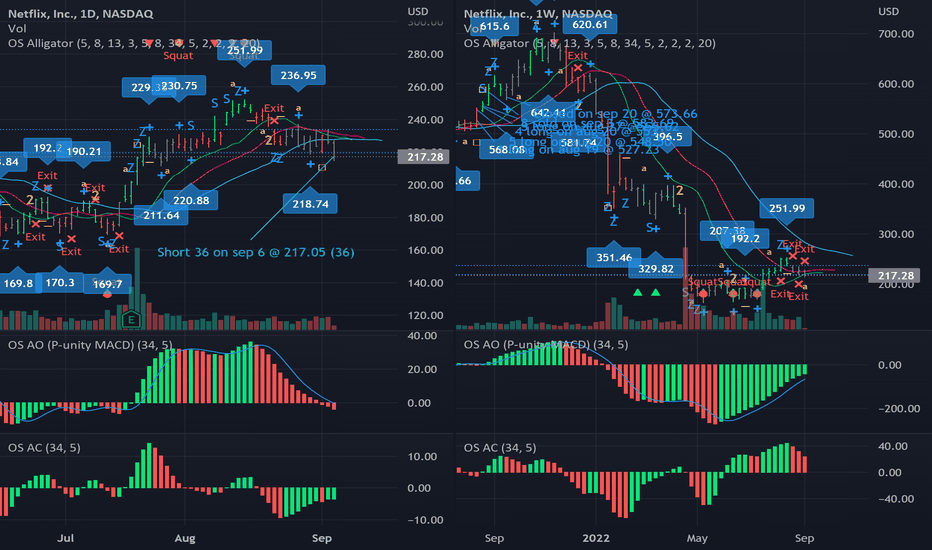Click the 2022 date on weekly time axis

[596, 538]
